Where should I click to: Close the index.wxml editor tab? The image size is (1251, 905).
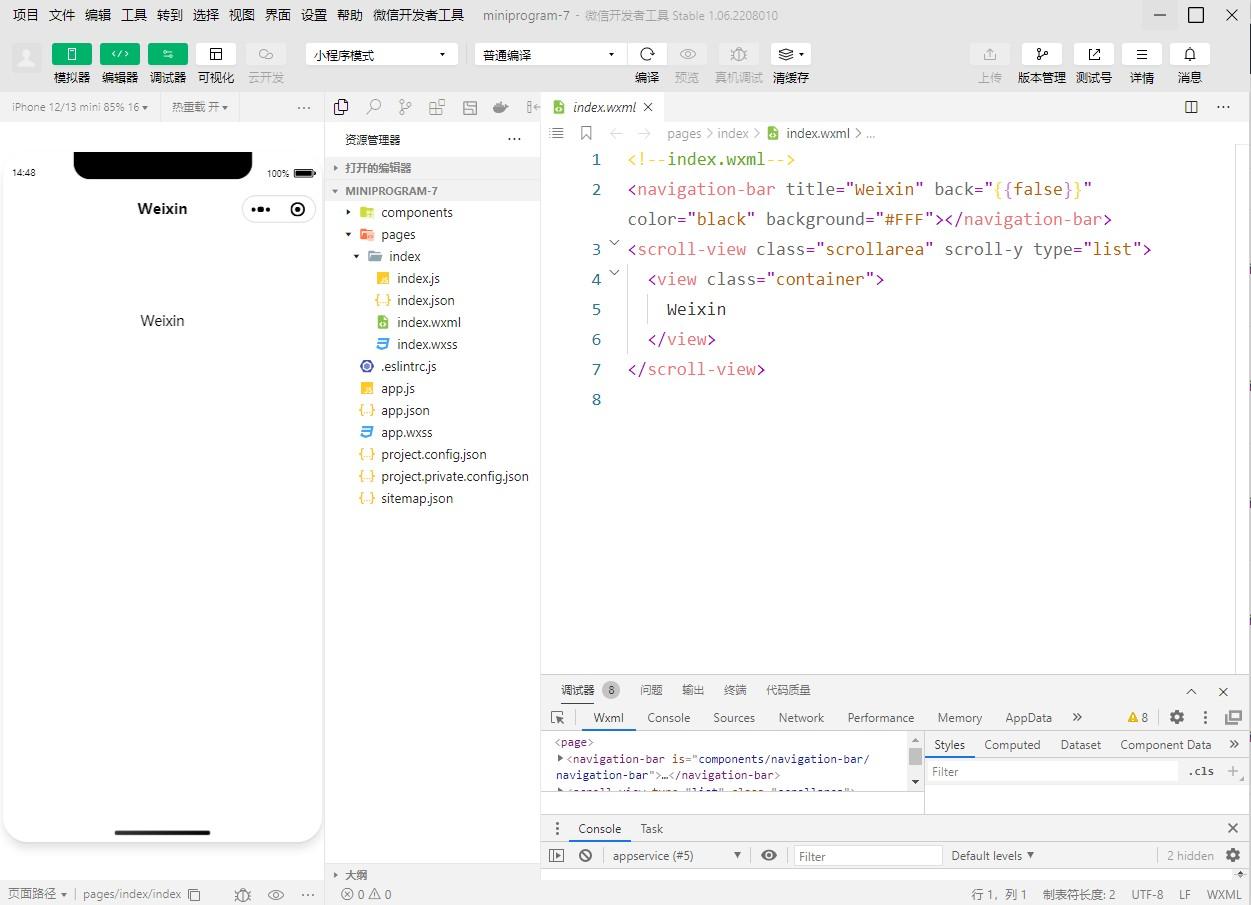pos(648,107)
